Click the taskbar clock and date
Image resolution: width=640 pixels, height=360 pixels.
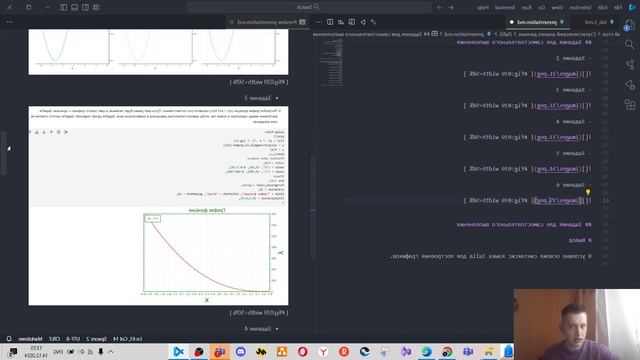[36, 351]
